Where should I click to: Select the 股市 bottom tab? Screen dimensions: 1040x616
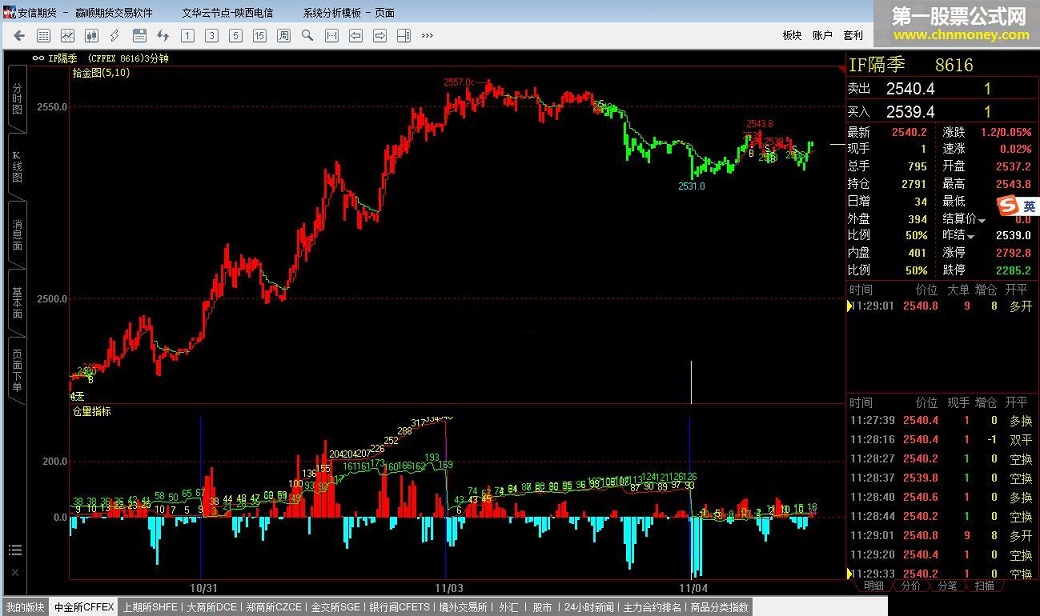[542, 607]
